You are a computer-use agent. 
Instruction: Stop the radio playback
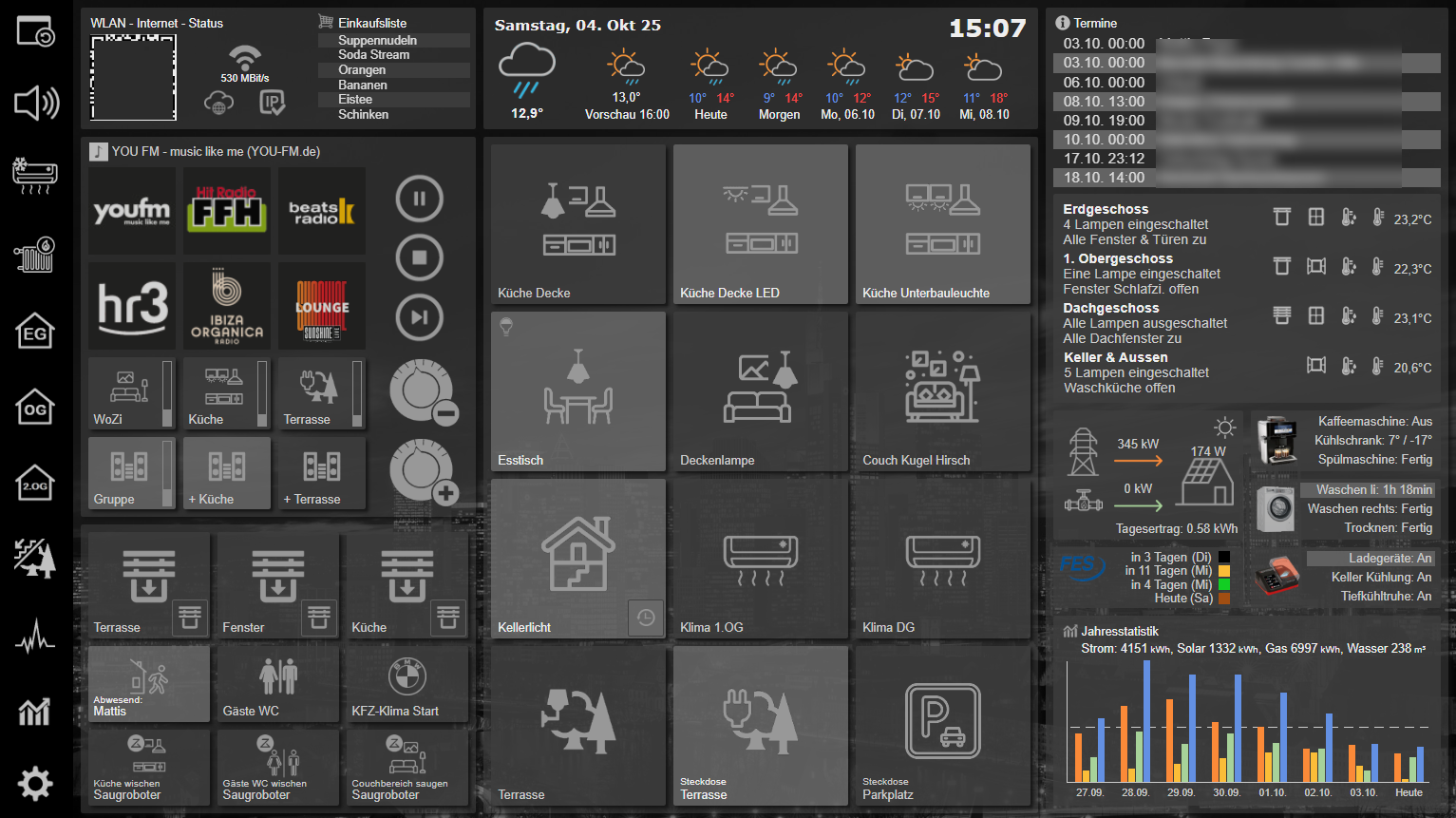(x=419, y=257)
